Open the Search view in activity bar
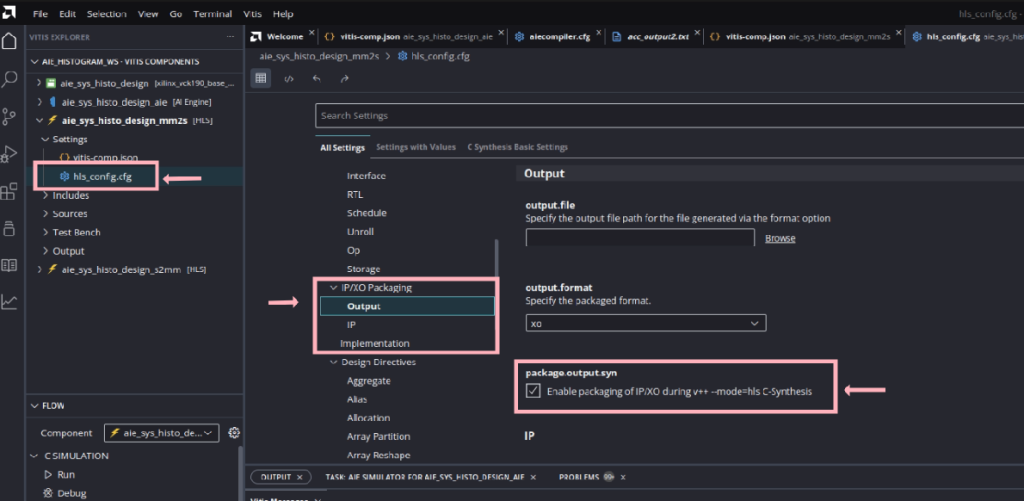 (x=9, y=80)
